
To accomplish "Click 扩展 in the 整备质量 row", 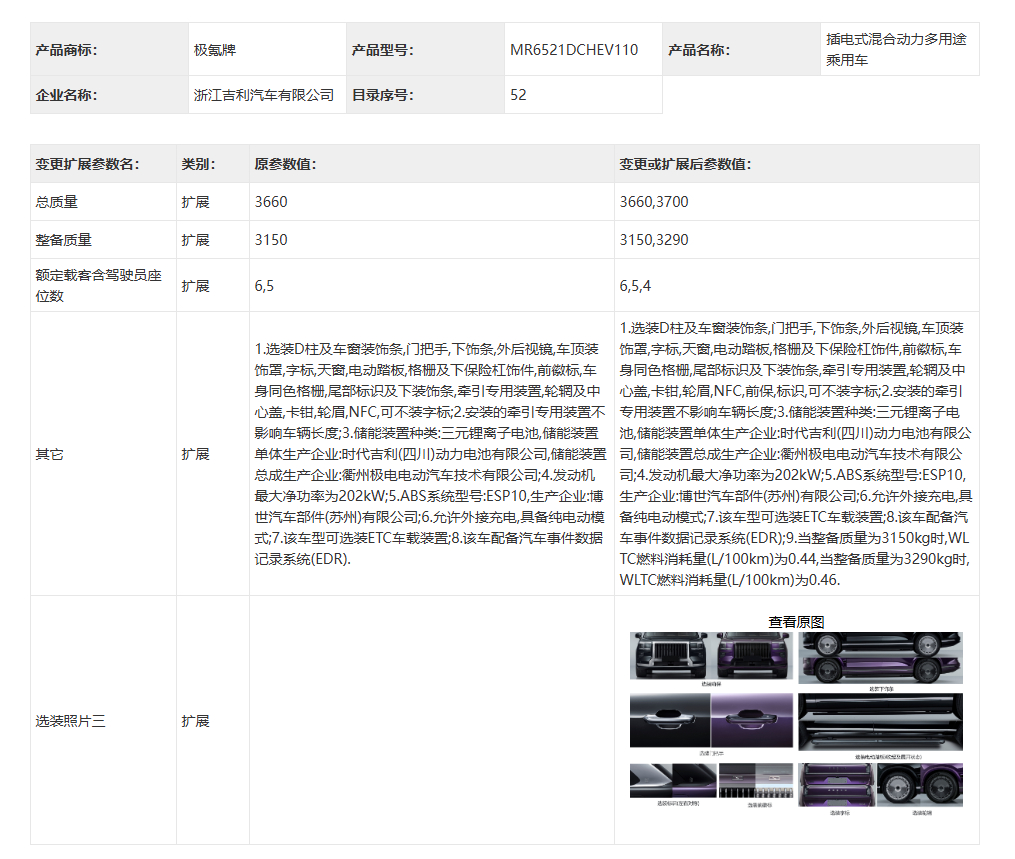I will pyautogui.click(x=195, y=240).
